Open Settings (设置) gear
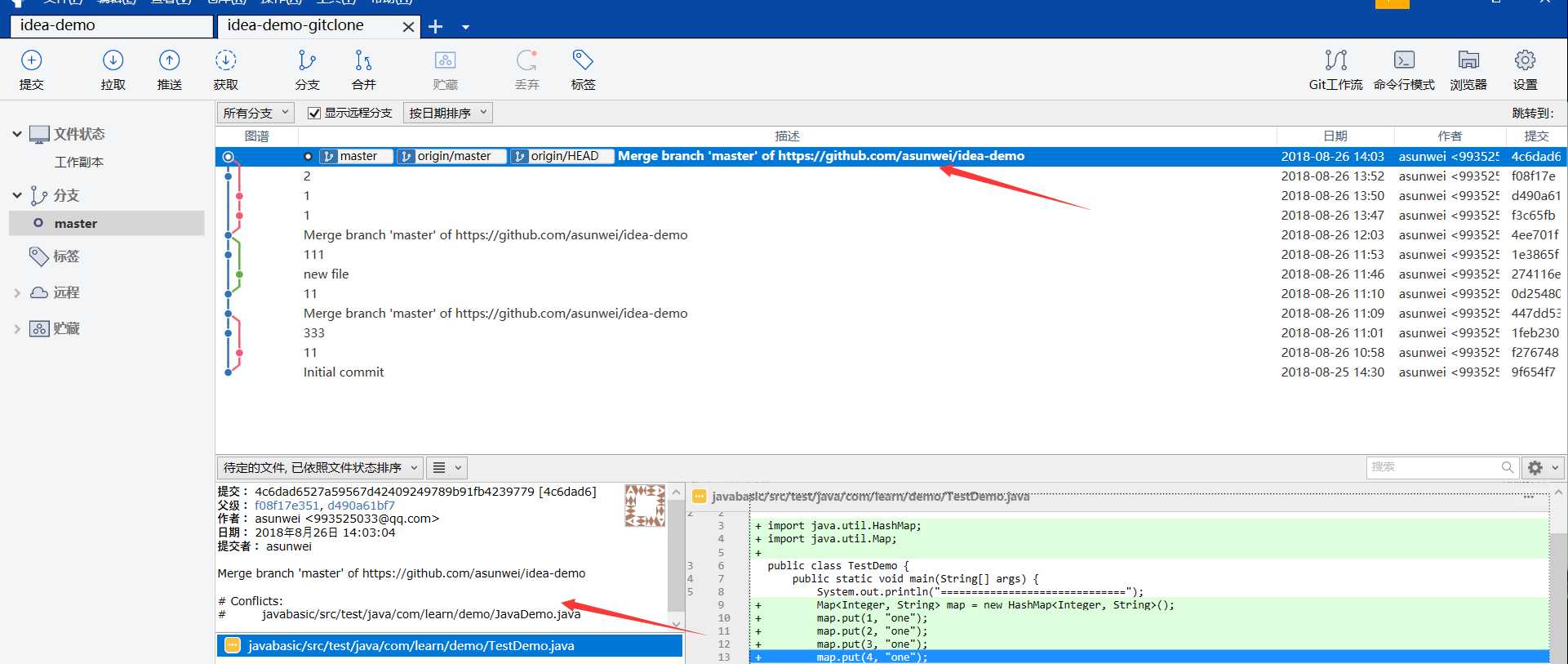Image resolution: width=1568 pixels, height=664 pixels. pos(1525,60)
